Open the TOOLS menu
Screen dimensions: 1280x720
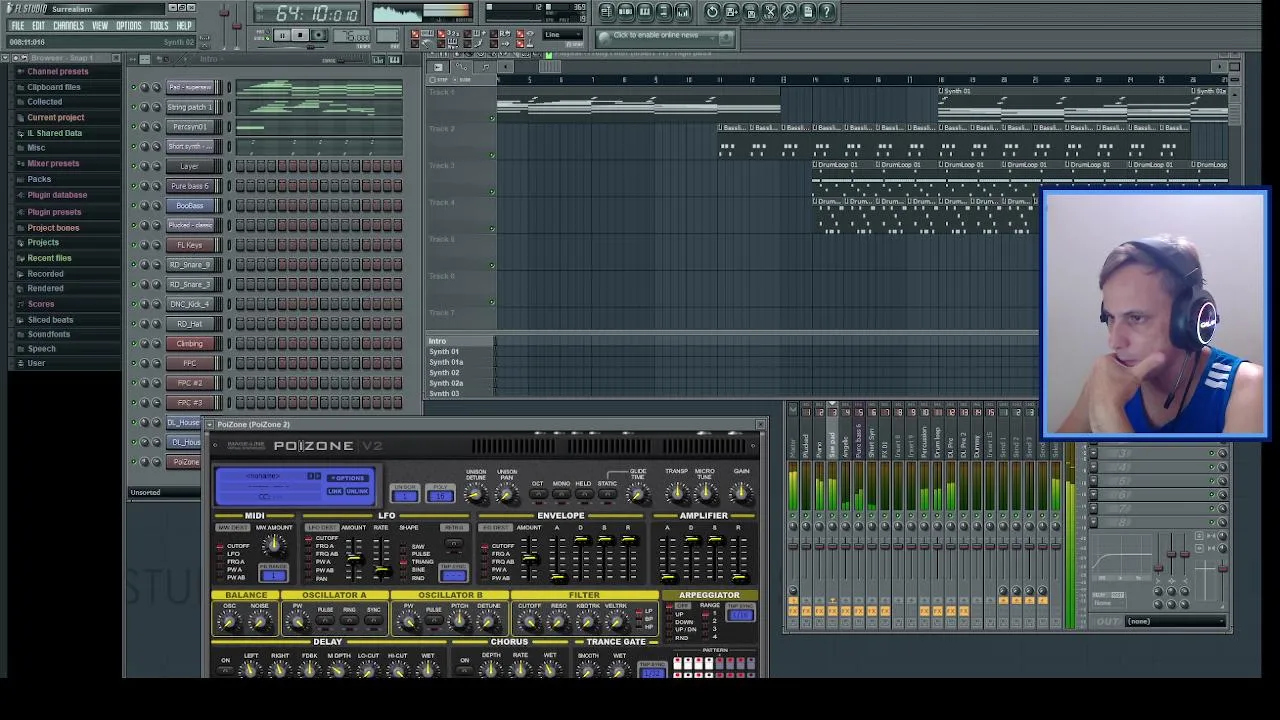pyautogui.click(x=159, y=26)
